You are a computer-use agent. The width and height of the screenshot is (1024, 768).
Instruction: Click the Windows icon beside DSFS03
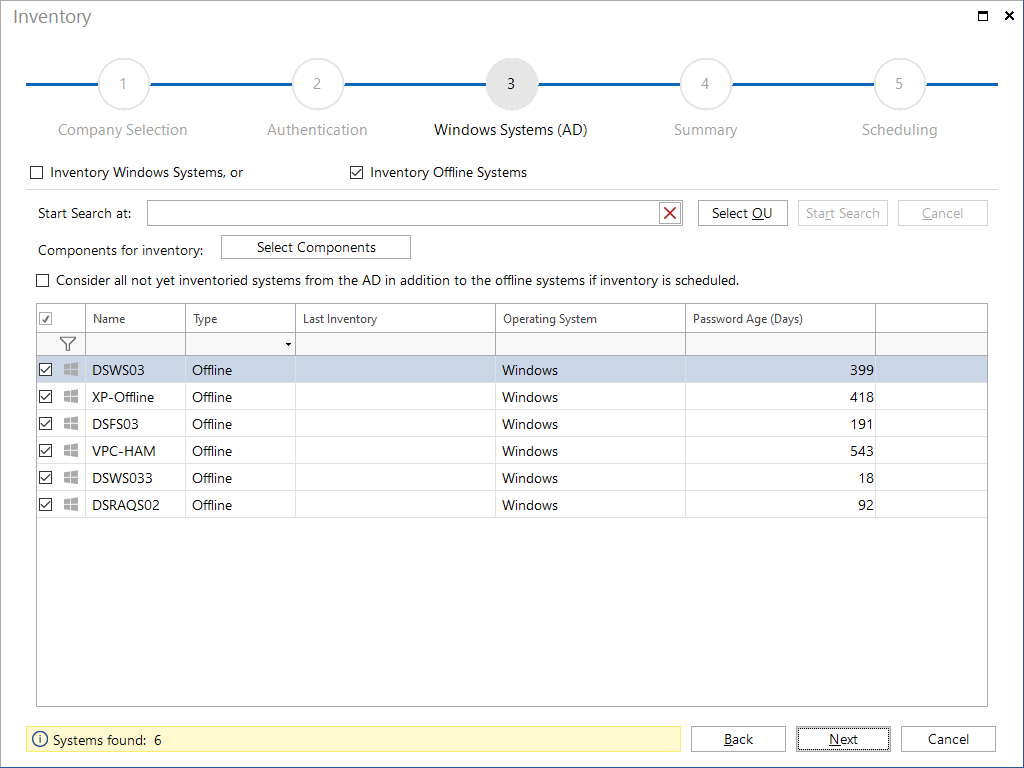tap(71, 424)
